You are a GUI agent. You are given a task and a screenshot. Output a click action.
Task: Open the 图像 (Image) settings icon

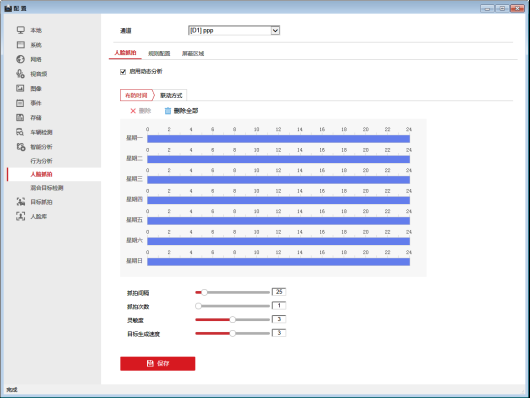tap(20, 88)
